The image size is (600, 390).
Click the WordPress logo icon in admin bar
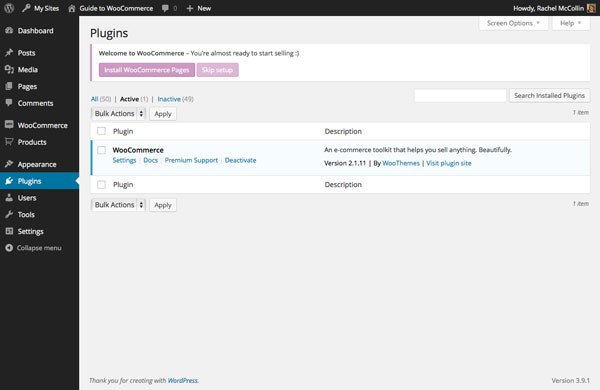click(x=9, y=8)
